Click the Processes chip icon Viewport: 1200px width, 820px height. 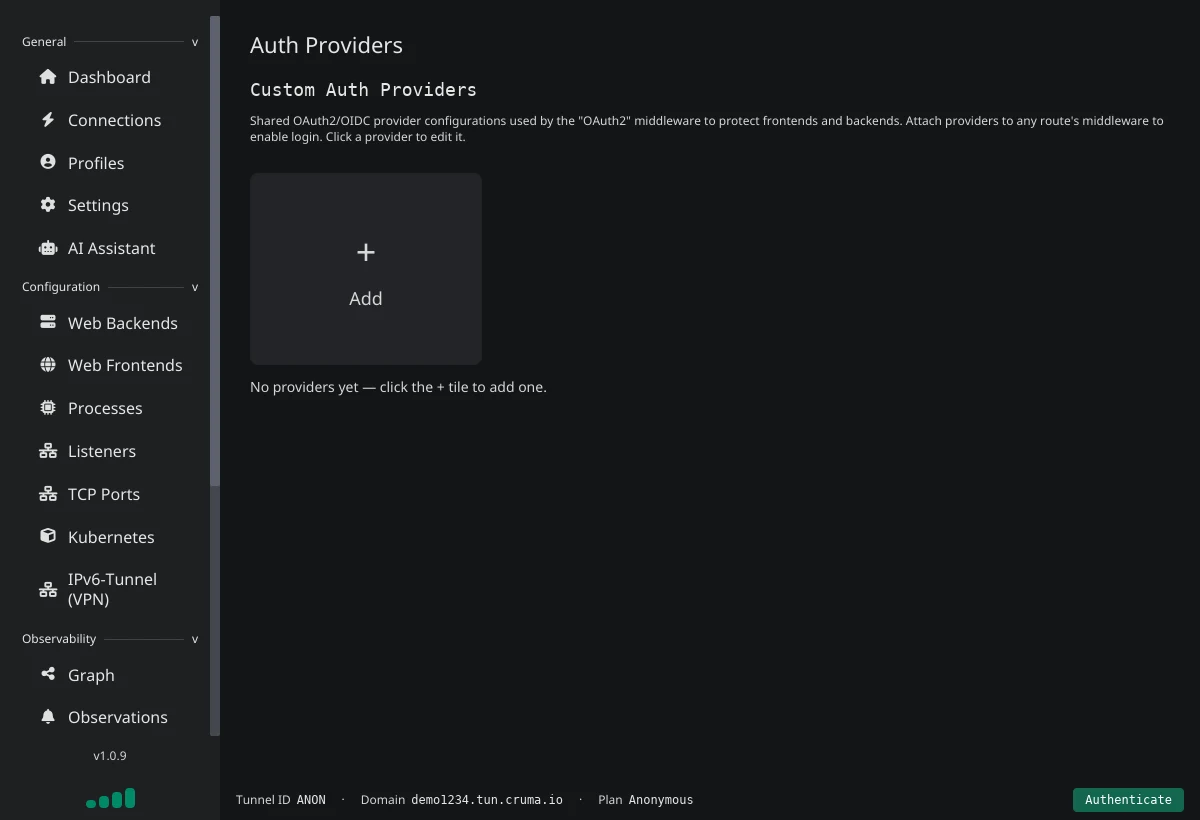tap(48, 408)
